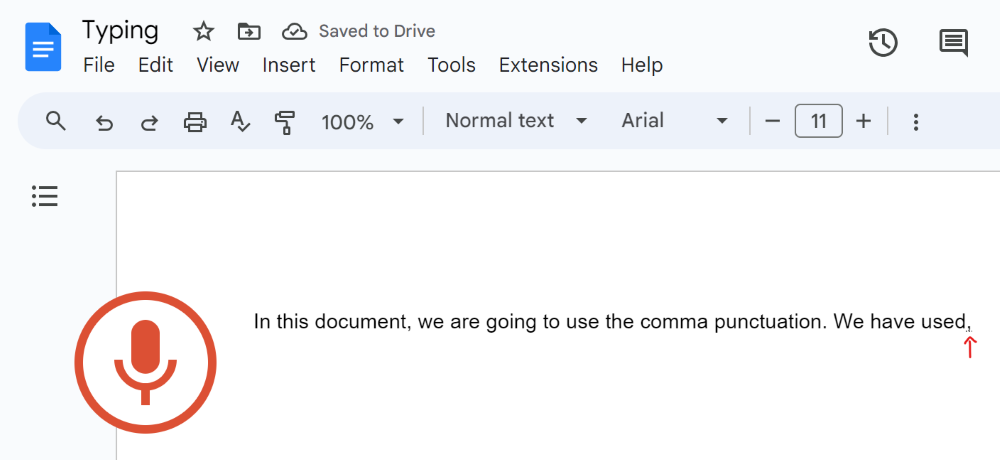Image resolution: width=1000 pixels, height=460 pixels.
Task: Toggle the voice typing microphone
Action: (146, 362)
